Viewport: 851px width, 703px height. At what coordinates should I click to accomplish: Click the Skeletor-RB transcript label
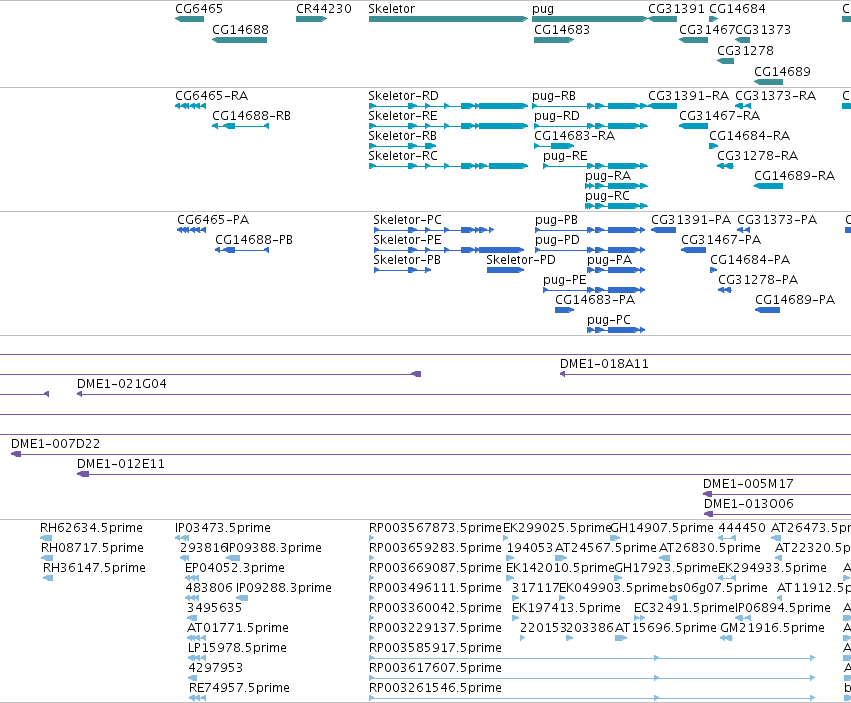(x=402, y=136)
